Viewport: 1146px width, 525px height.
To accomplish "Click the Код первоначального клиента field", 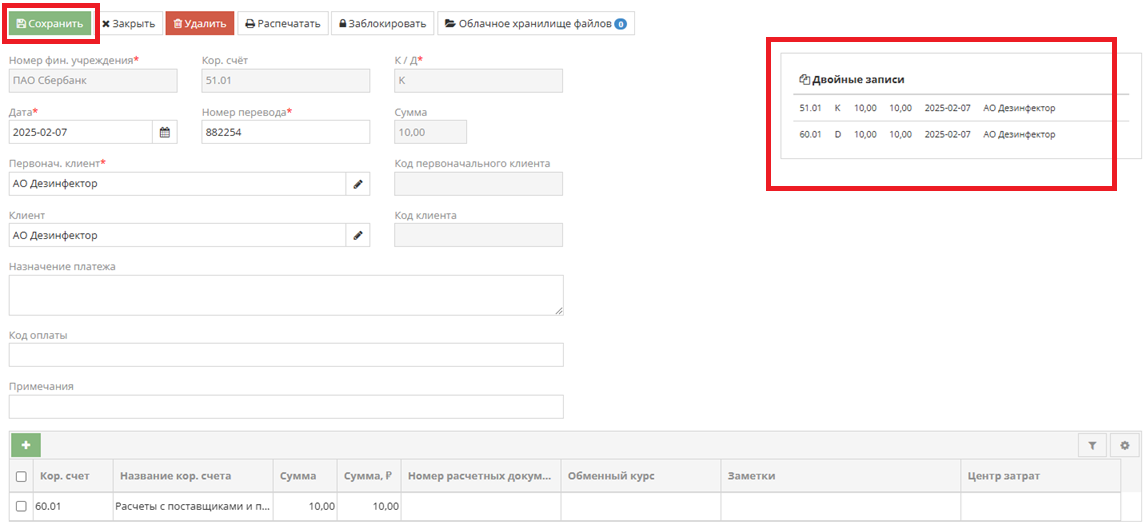I will click(478, 184).
